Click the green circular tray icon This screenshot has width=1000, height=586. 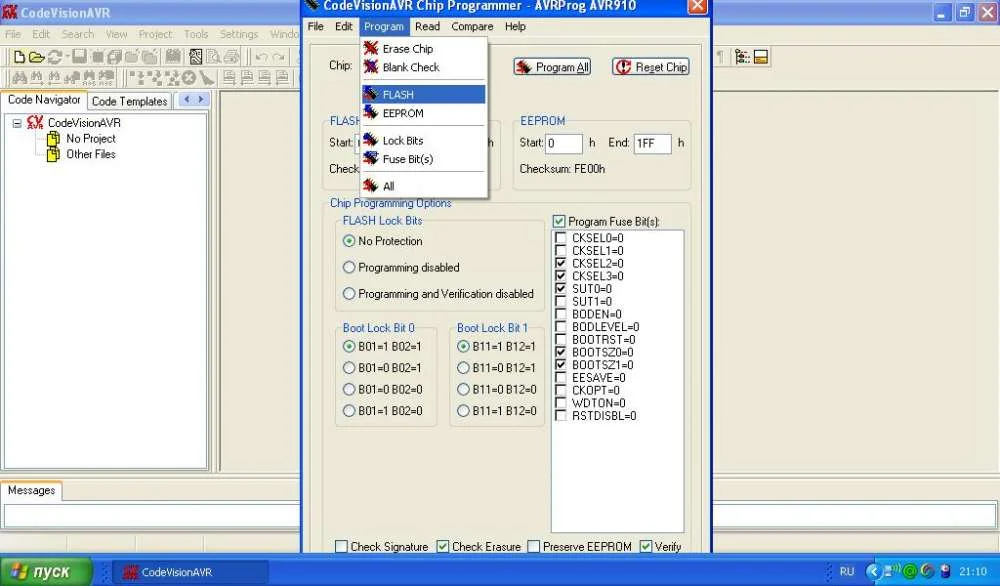(x=910, y=571)
